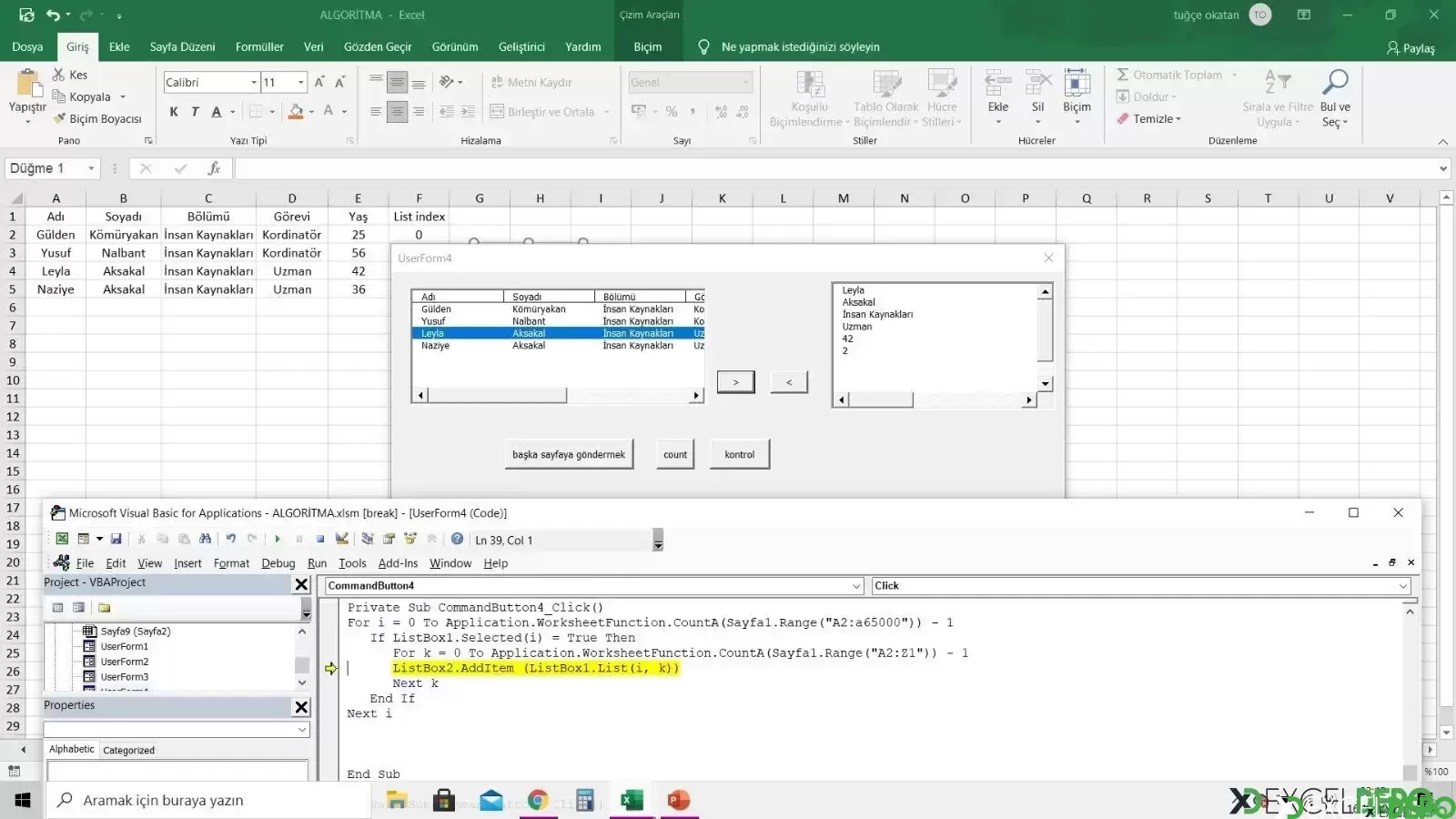The image size is (1456, 819).
Task: Click Increase Font Size icon in Excel ribbon
Action: click(x=319, y=82)
